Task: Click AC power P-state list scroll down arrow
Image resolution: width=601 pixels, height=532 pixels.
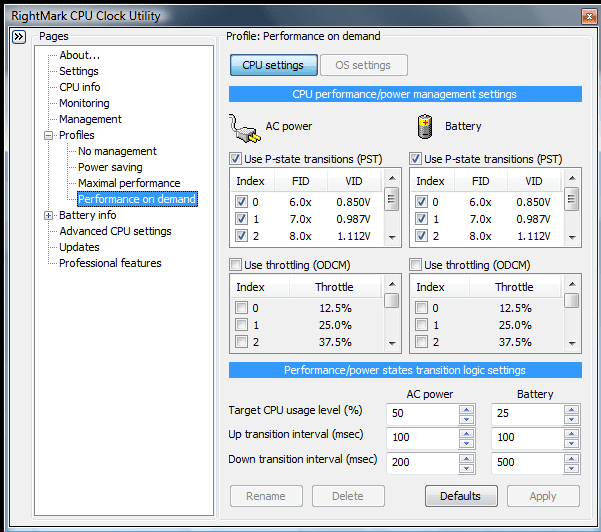Action: coord(392,238)
